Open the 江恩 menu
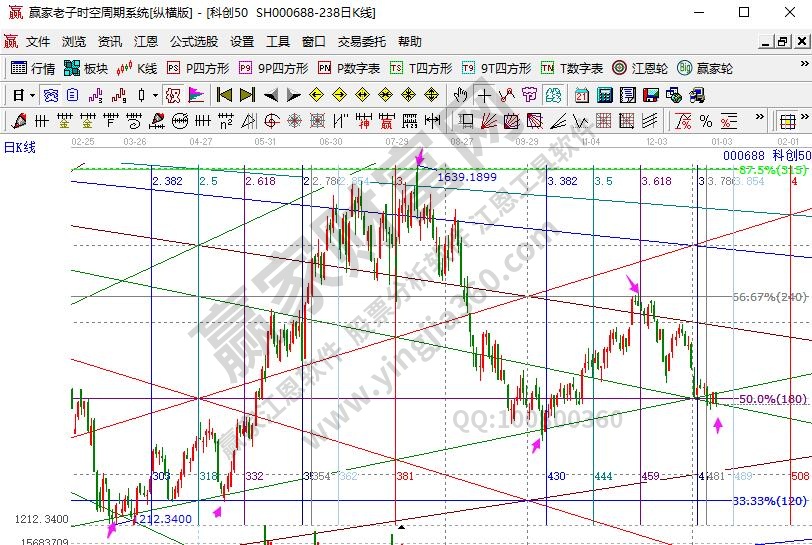Viewport: 812px width, 545px height. pos(146,42)
